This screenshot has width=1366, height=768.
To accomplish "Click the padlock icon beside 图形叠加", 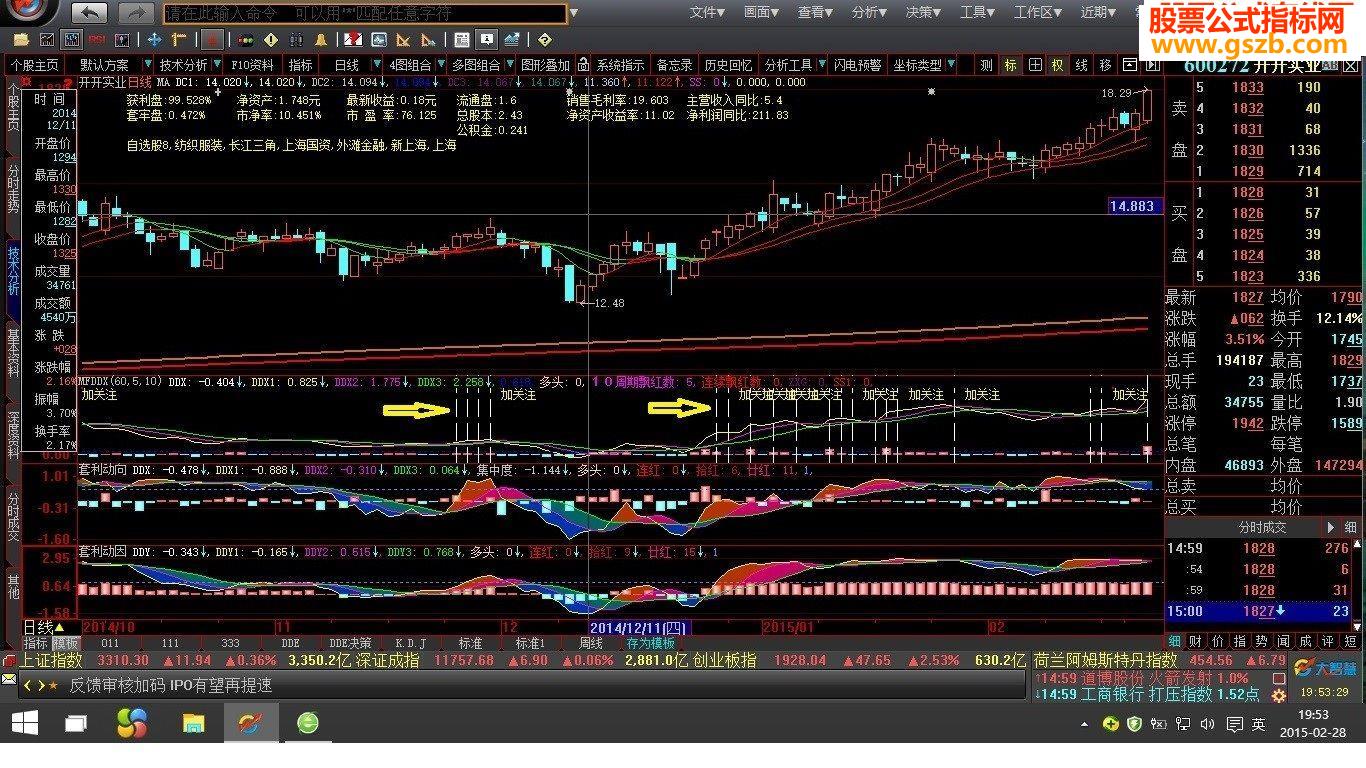I will click(584, 65).
